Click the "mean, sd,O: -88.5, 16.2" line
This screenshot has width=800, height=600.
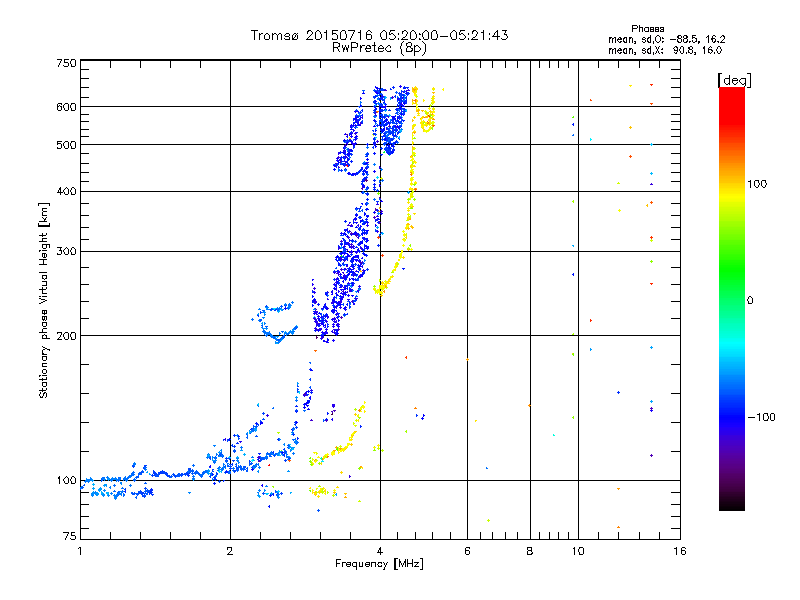tap(666, 39)
